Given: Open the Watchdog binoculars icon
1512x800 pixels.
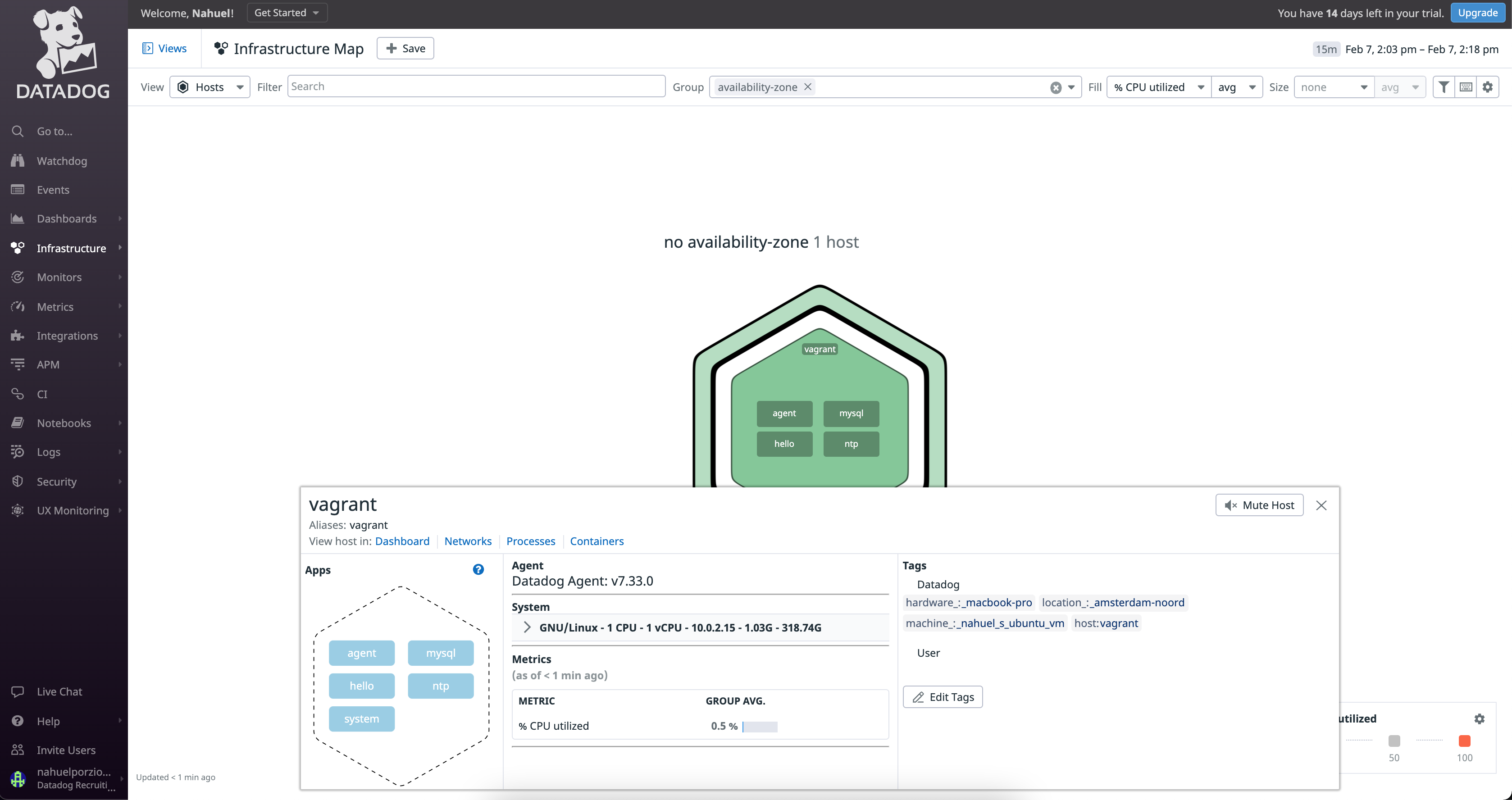Looking at the screenshot, I should click(x=18, y=160).
